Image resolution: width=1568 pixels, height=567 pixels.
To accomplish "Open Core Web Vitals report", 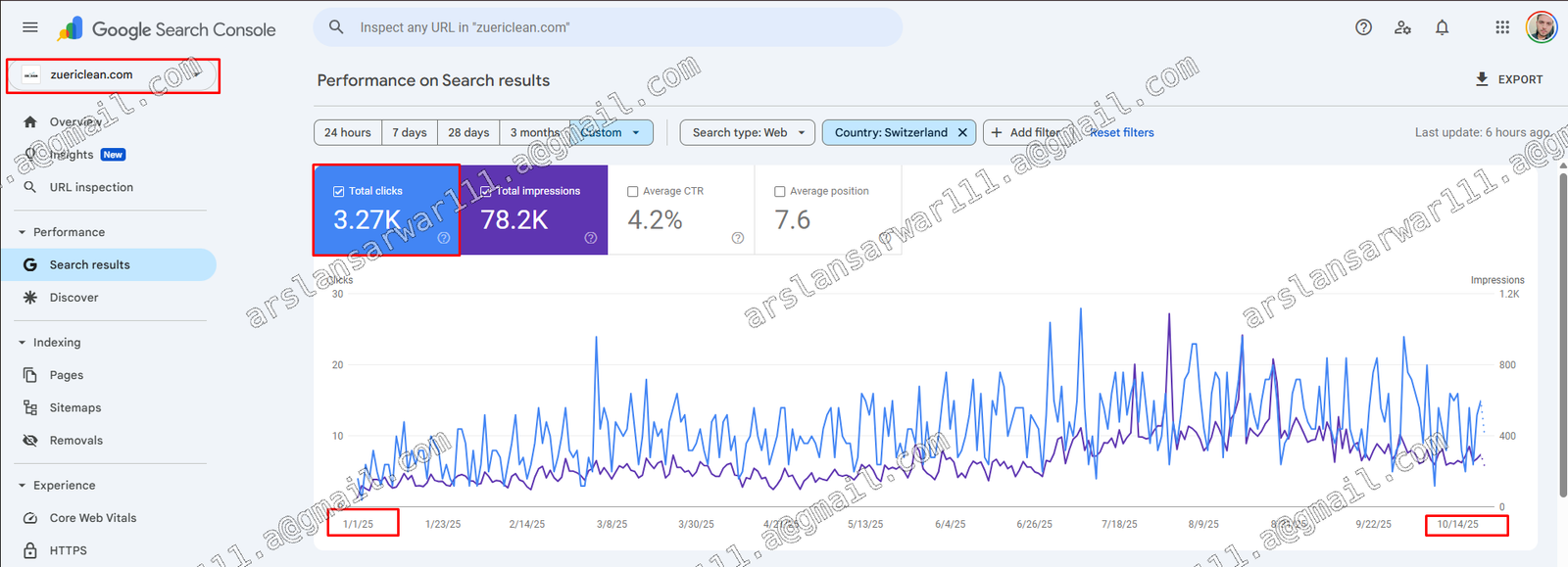I will [108, 518].
